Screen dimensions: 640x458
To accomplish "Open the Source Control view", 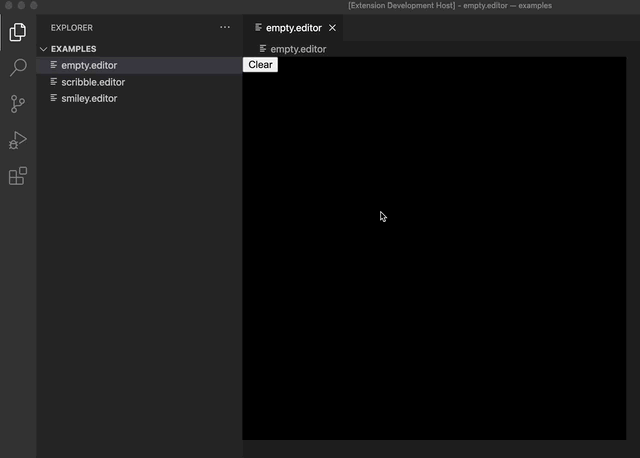I will [18, 104].
